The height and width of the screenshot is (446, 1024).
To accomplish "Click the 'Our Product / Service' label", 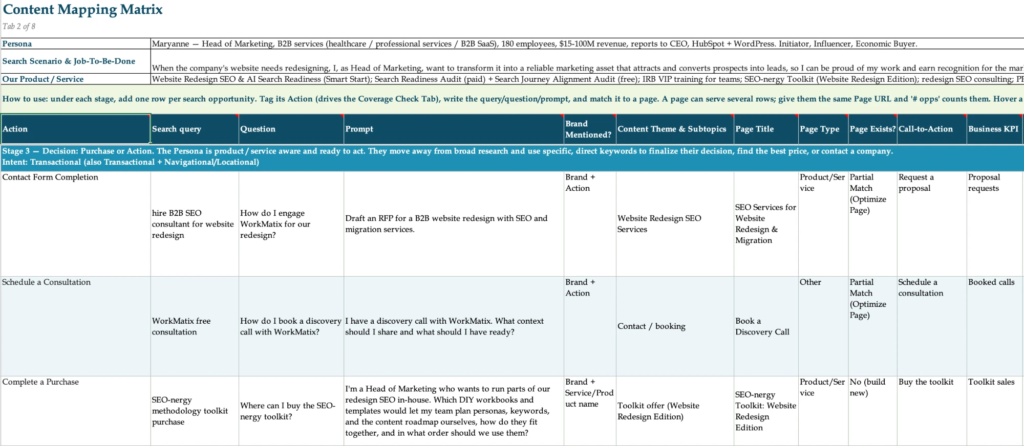I will coord(75,79).
